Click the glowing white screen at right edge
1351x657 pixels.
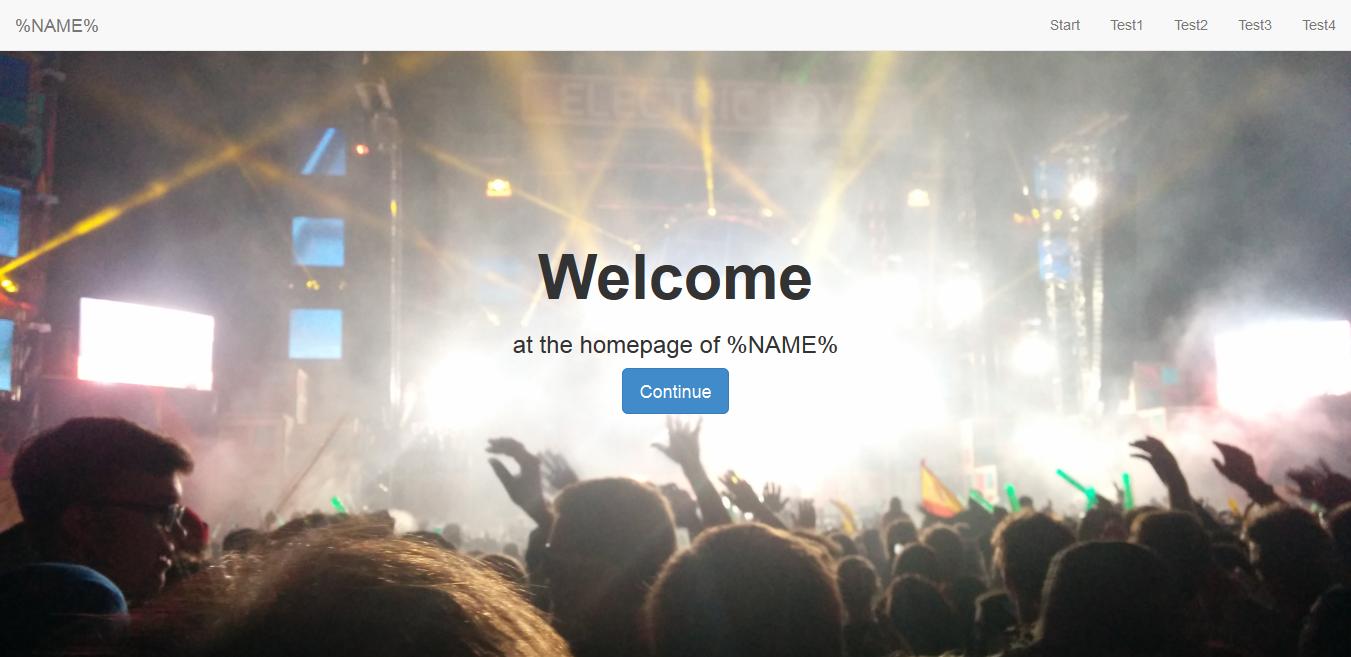click(1282, 366)
